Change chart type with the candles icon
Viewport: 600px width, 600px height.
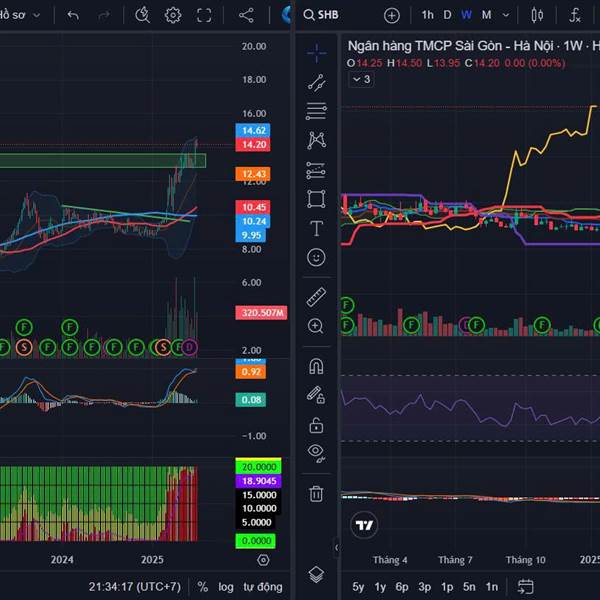[x=537, y=15]
